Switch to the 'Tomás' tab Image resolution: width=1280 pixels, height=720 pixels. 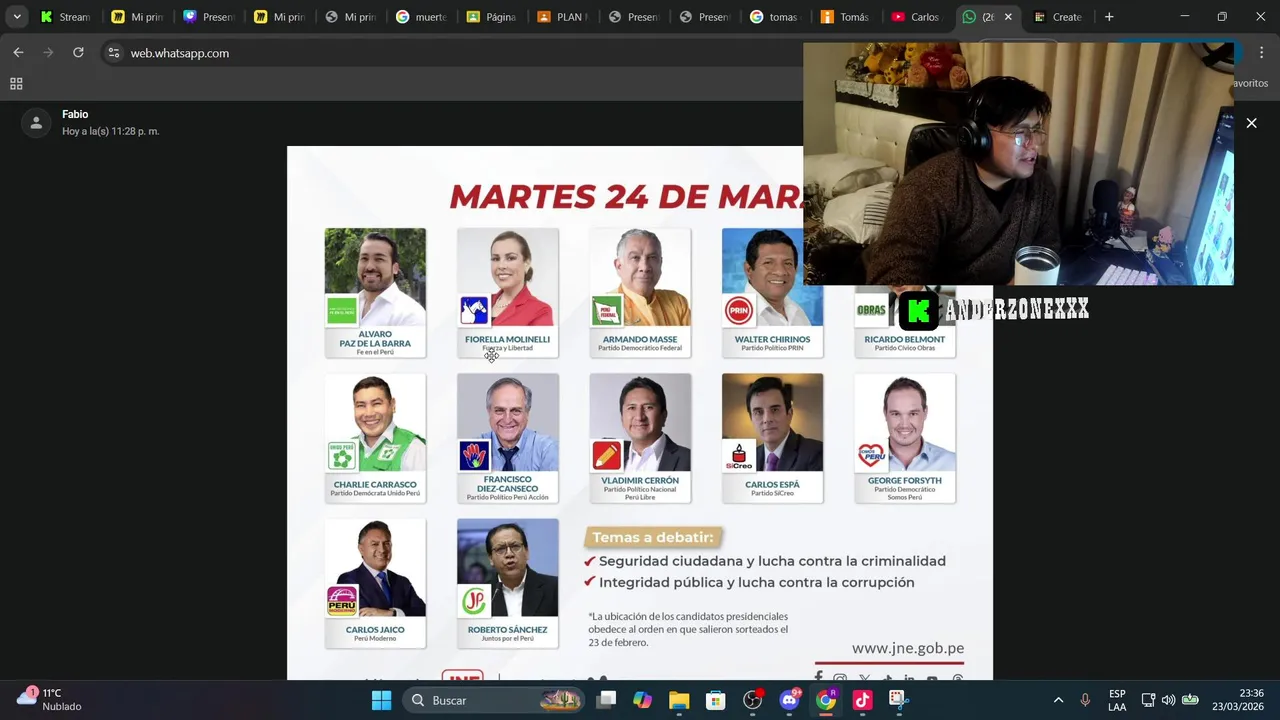849,17
